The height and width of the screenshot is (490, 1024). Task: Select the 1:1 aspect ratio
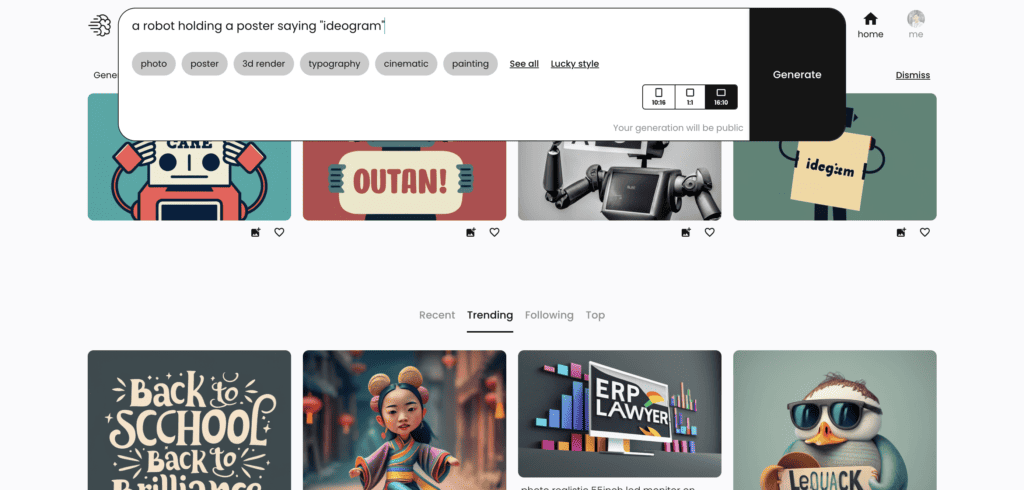coord(690,97)
